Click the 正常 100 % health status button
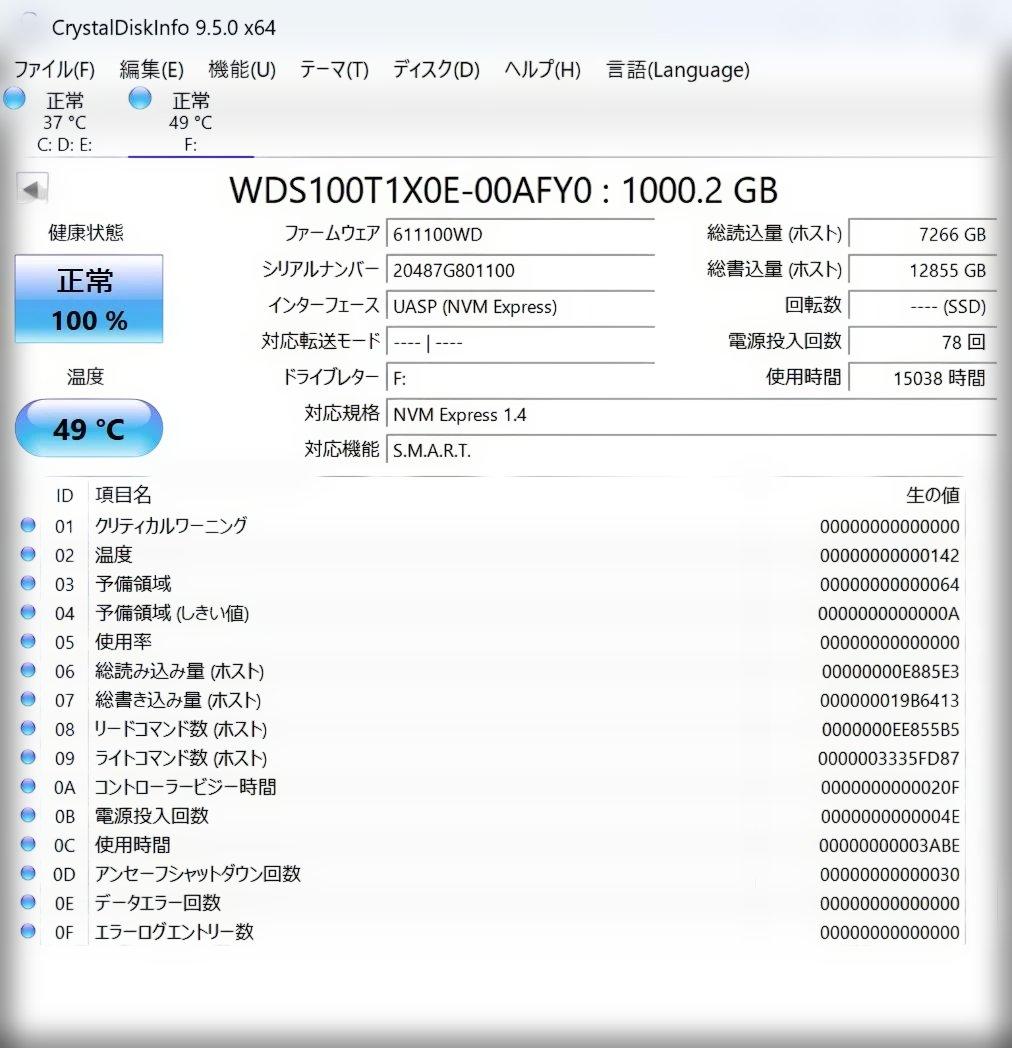 [89, 299]
